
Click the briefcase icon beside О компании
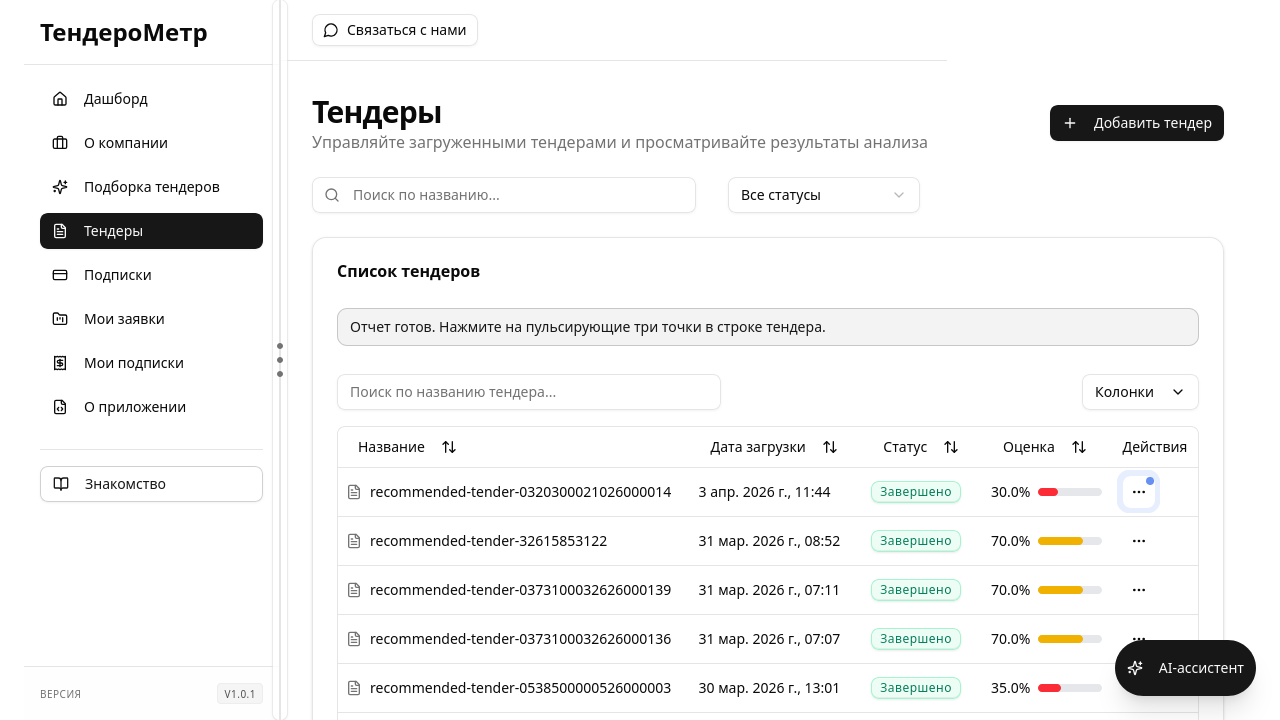click(x=60, y=143)
